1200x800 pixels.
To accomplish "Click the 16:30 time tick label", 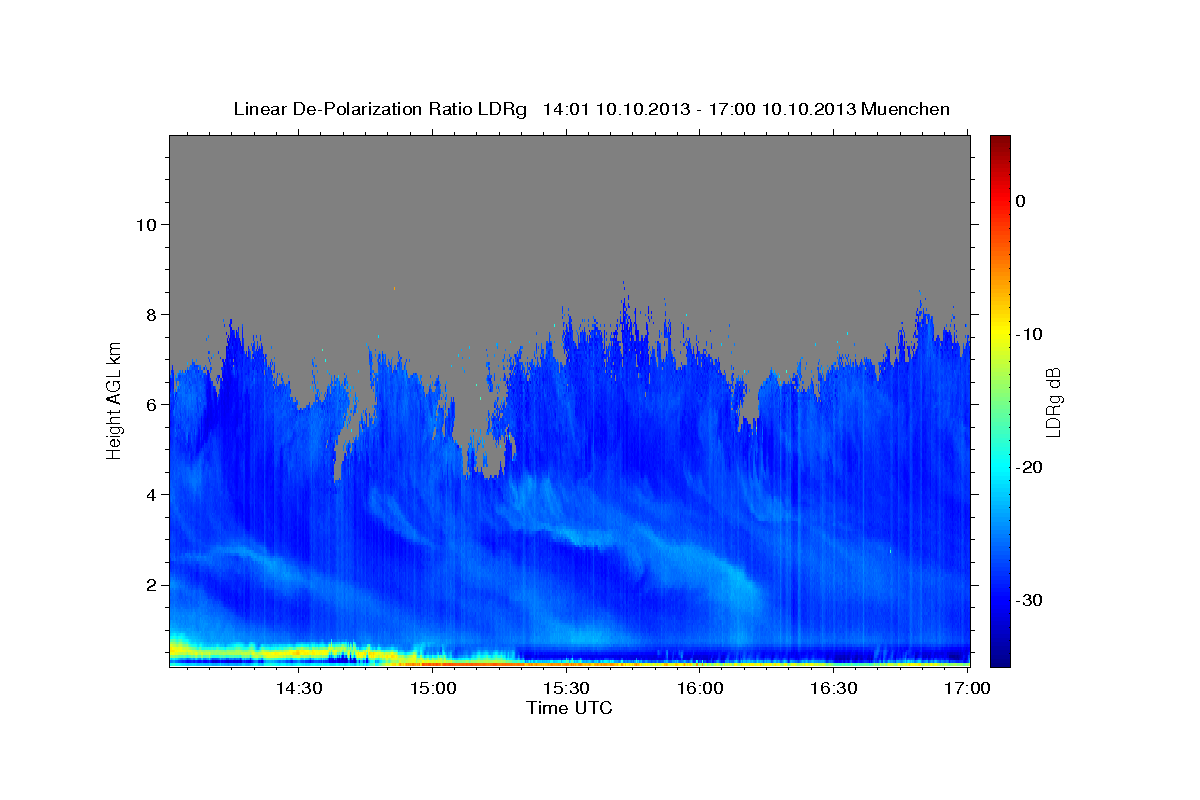I will [x=834, y=688].
